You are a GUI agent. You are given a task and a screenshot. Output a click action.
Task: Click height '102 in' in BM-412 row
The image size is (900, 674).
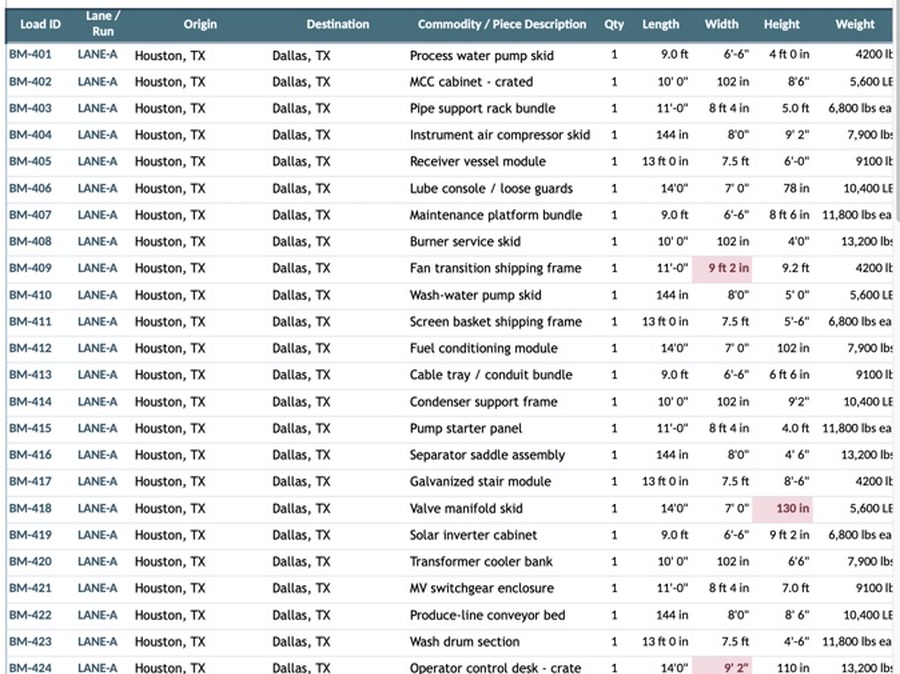point(793,348)
